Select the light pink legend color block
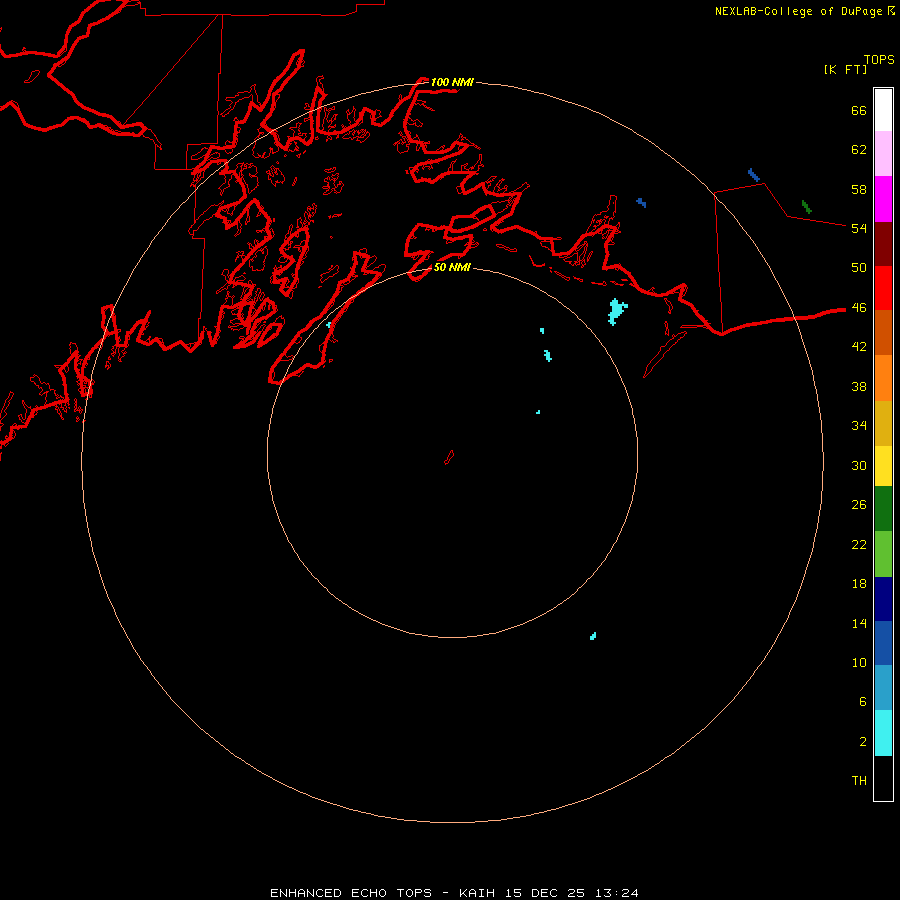 pyautogui.click(x=883, y=153)
